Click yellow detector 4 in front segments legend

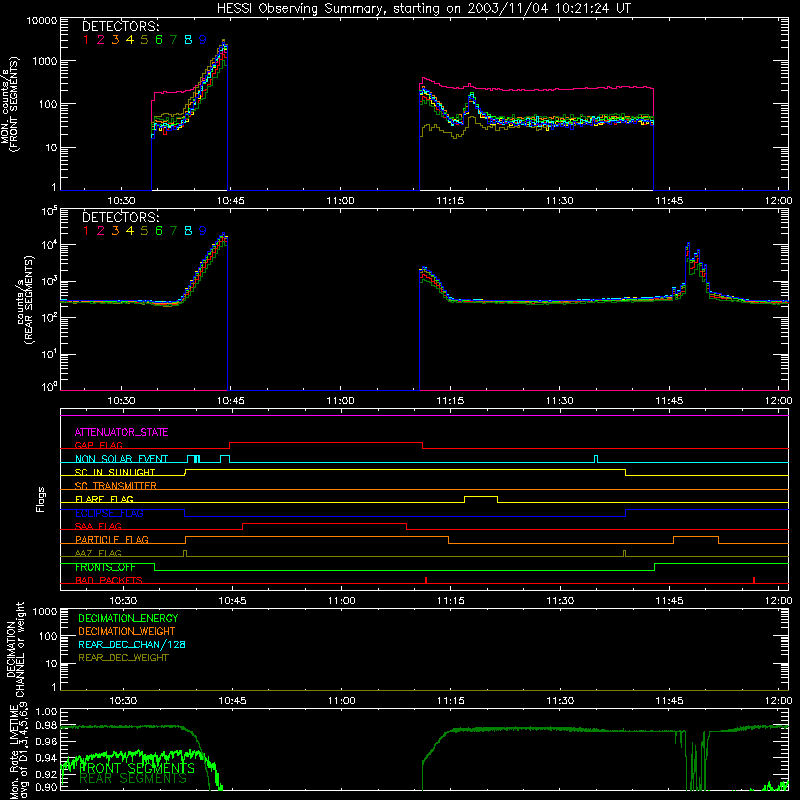130,40
